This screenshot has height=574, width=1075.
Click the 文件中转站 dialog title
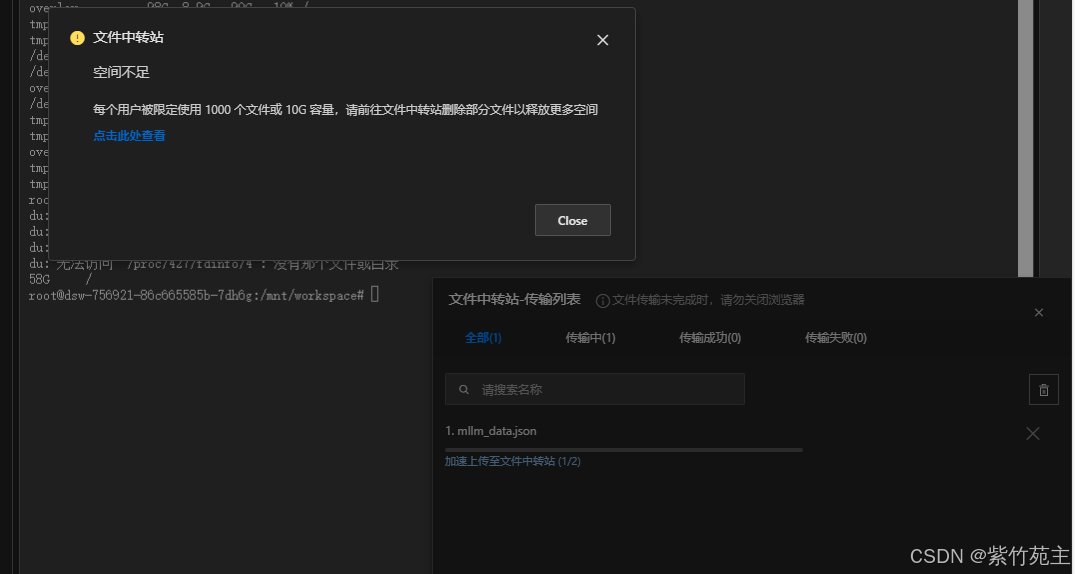[x=128, y=37]
